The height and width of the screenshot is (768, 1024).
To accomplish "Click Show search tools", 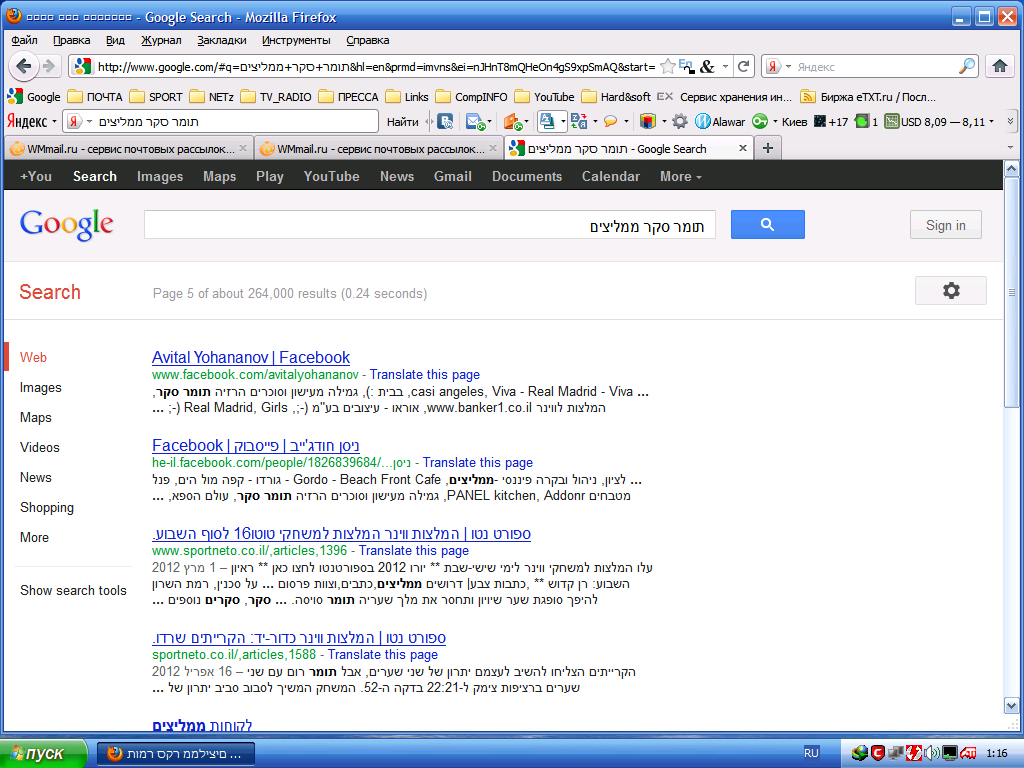I will point(73,590).
